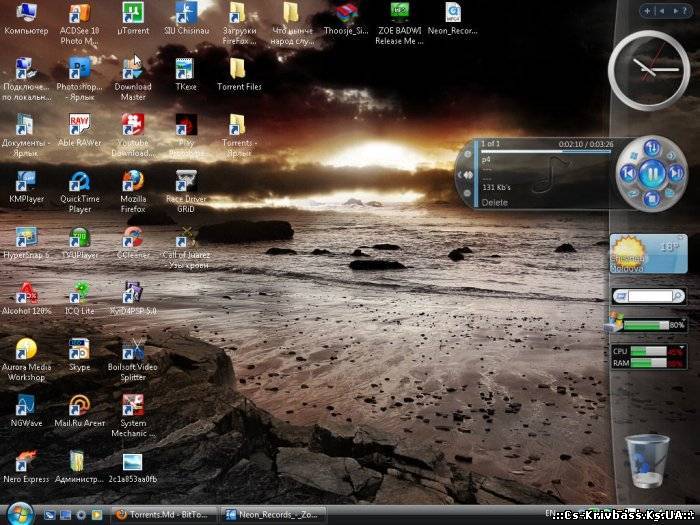The width and height of the screenshot is (700, 525).
Task: Open the weather gadget showing 18°
Action: coord(649,254)
